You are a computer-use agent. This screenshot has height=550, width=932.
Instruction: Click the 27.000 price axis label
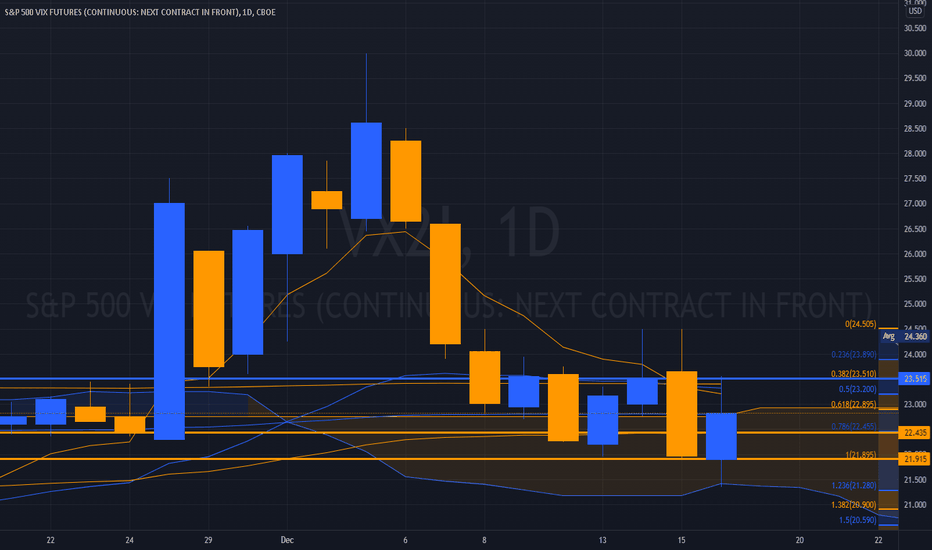click(915, 203)
